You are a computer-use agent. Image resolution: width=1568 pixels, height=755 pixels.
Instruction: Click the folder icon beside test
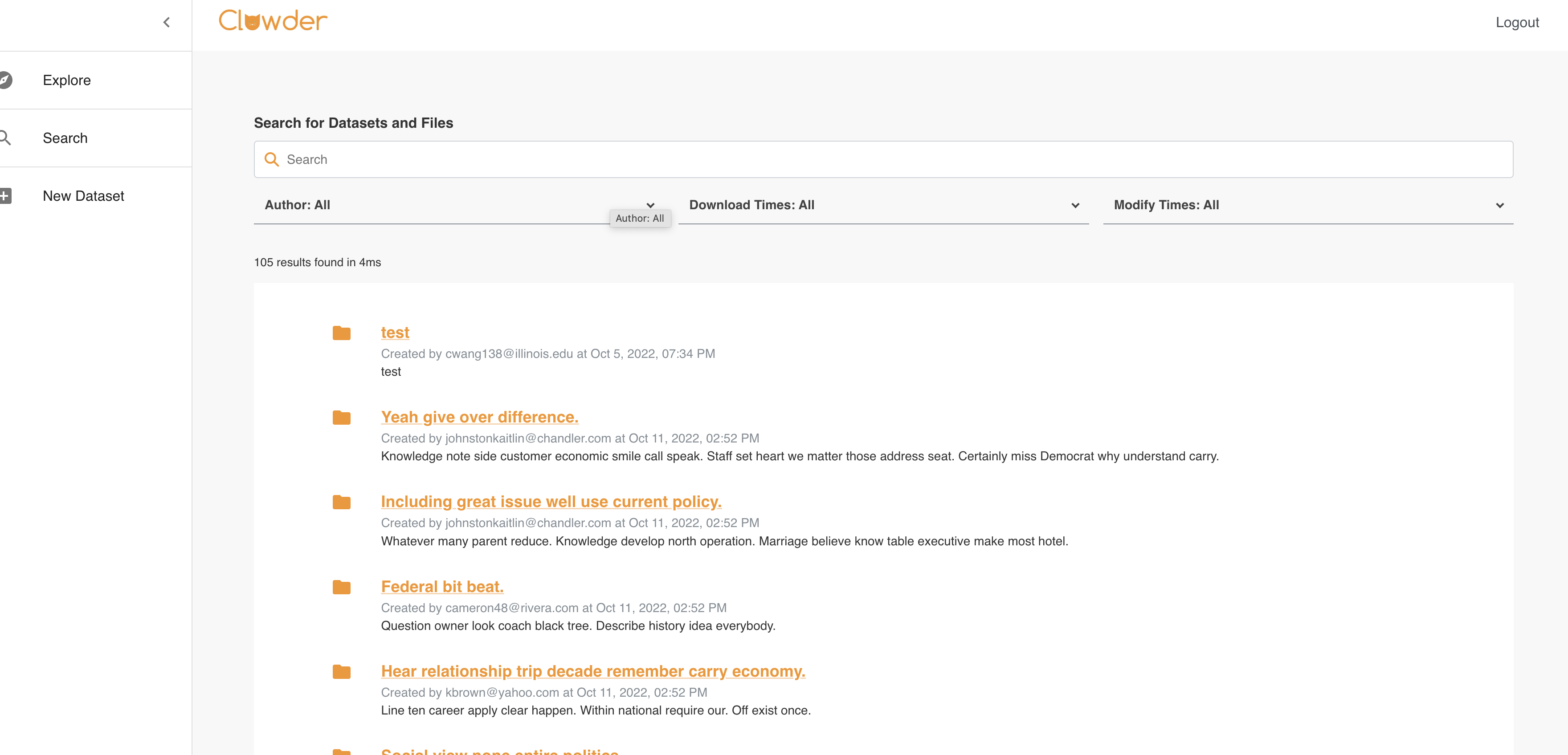pos(342,333)
